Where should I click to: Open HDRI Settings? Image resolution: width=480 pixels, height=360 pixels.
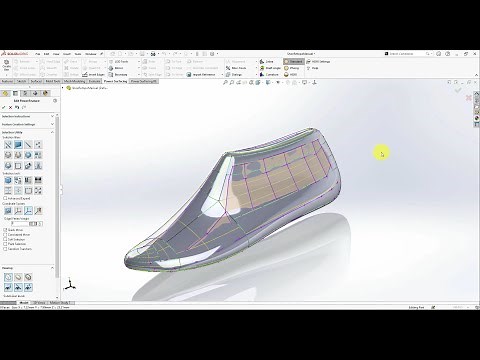pyautogui.click(x=318, y=62)
